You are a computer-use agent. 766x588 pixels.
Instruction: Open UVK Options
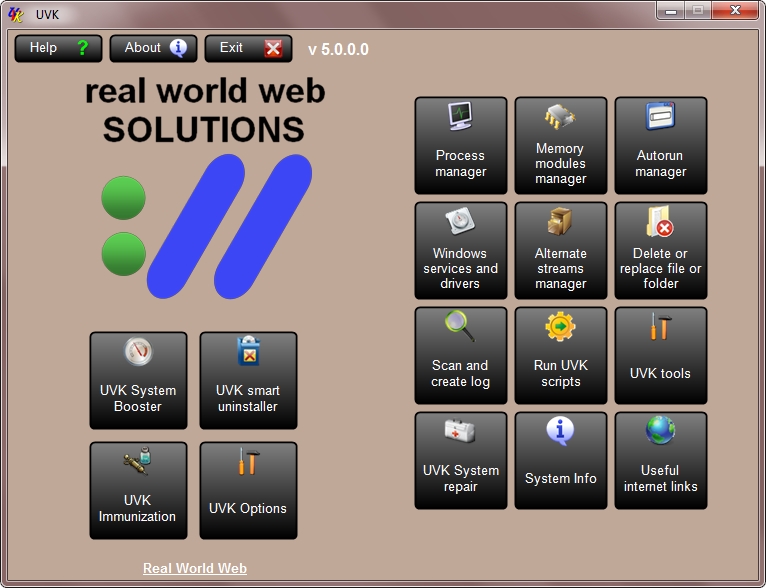[248, 490]
